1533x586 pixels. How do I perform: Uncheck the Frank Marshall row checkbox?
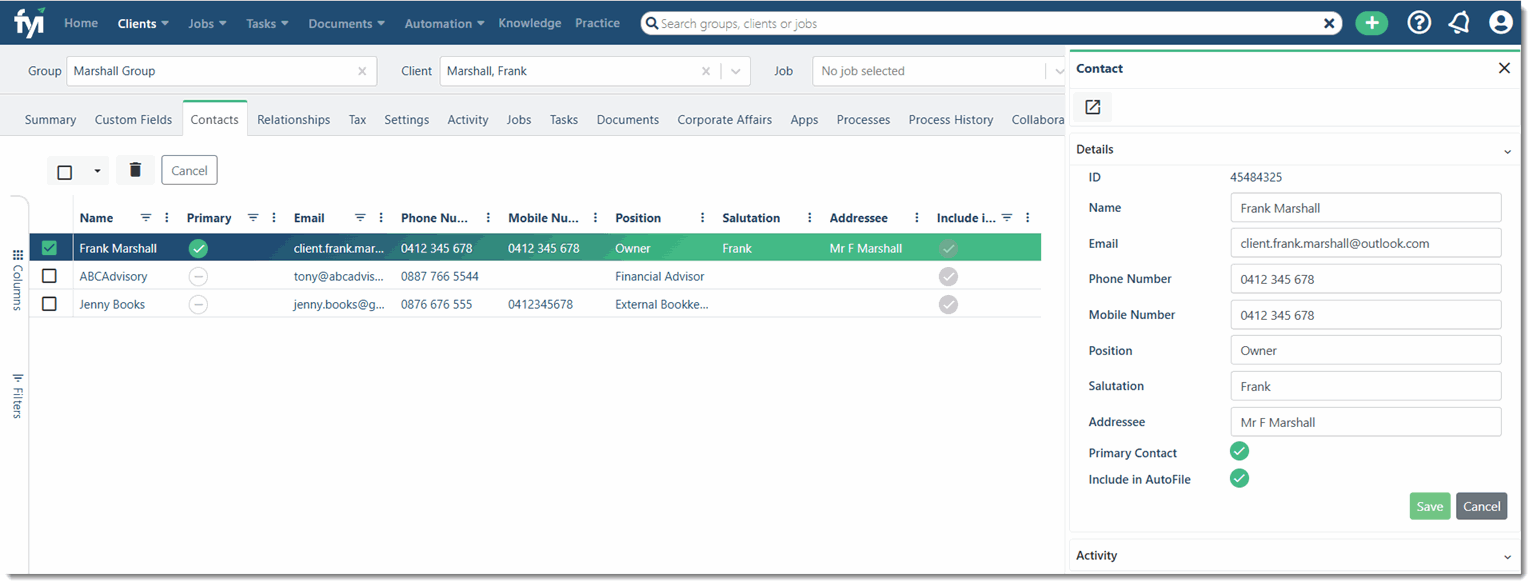pos(49,248)
